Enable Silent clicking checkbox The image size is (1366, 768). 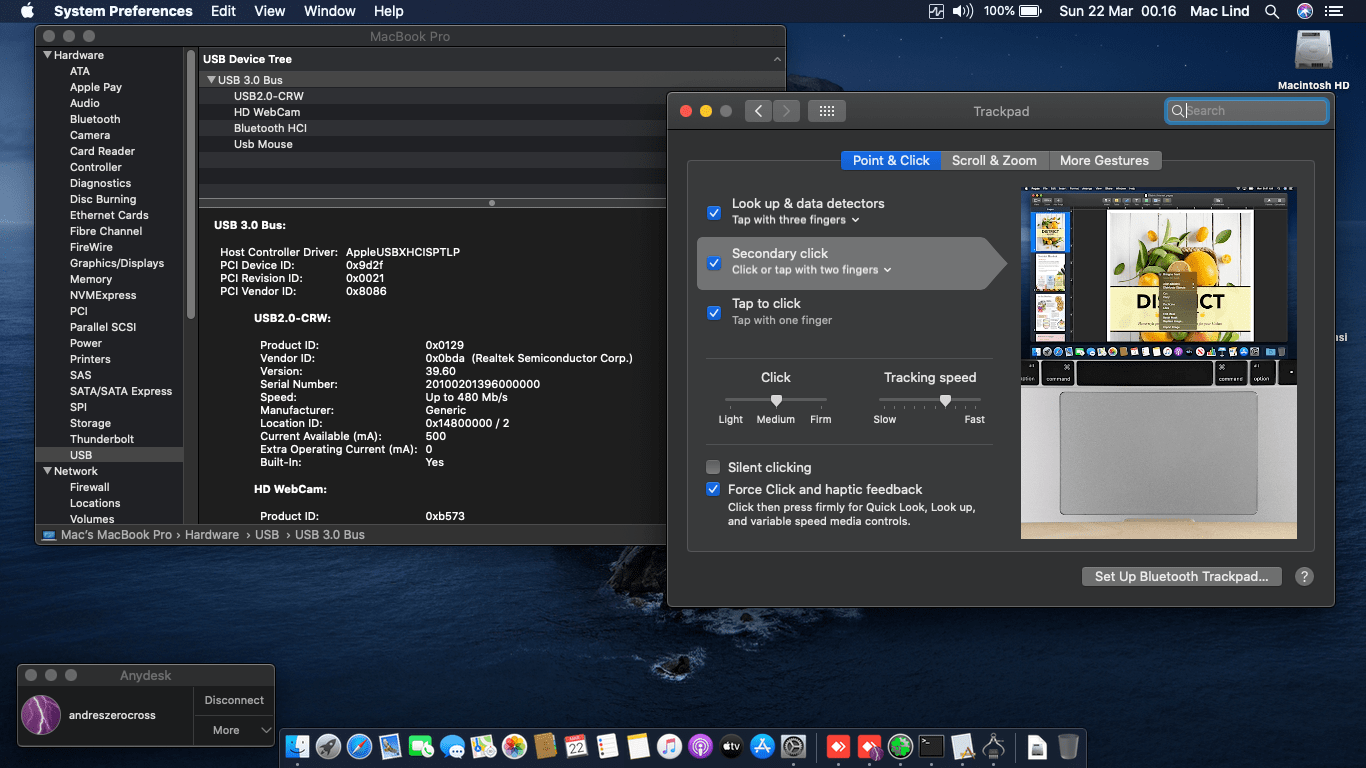[x=713, y=467]
